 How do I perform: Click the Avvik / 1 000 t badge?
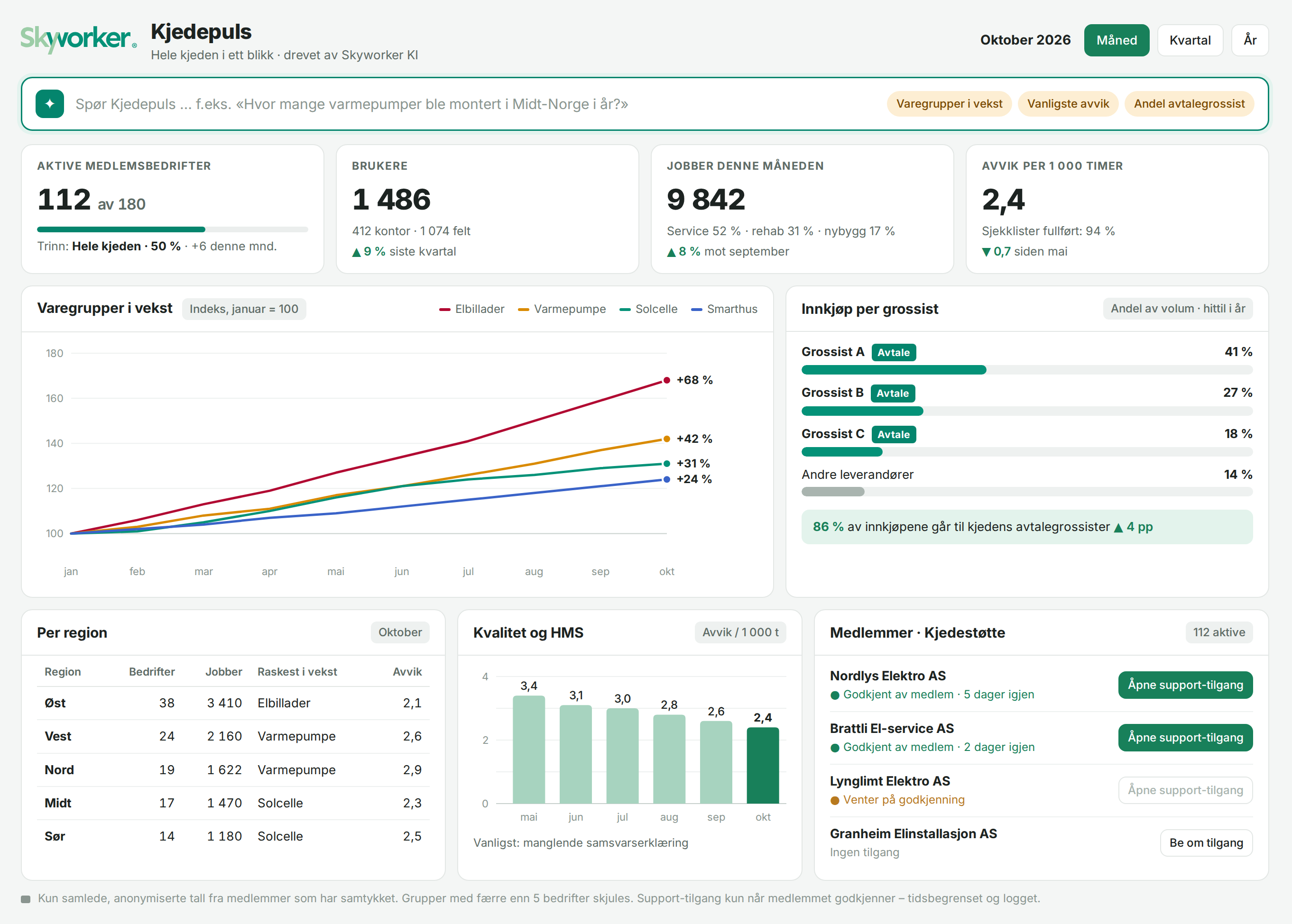pyautogui.click(x=740, y=632)
